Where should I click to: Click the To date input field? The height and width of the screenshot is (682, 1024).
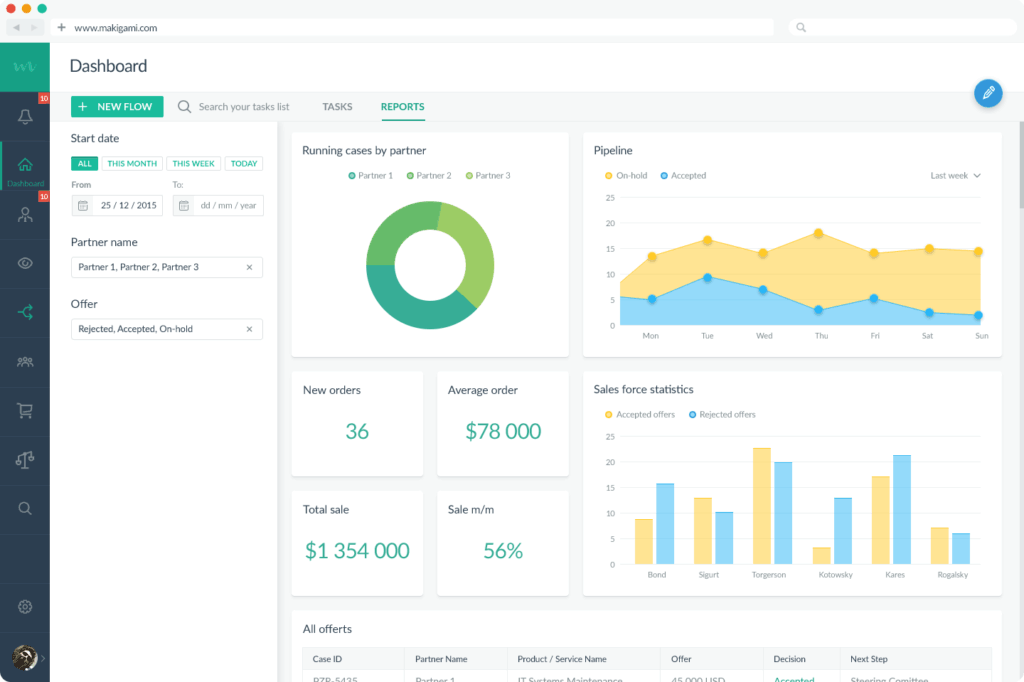coord(218,205)
